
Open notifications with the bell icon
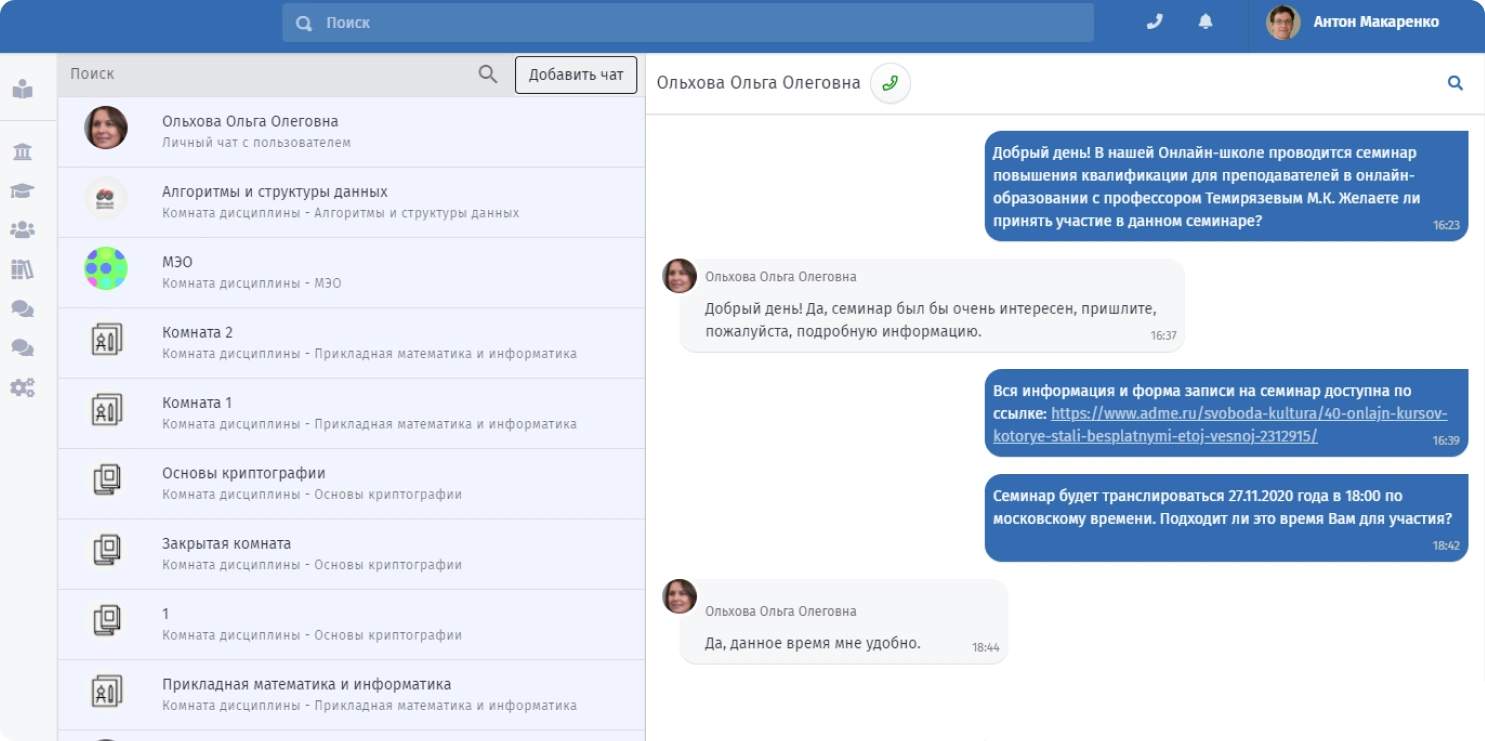point(1206,22)
